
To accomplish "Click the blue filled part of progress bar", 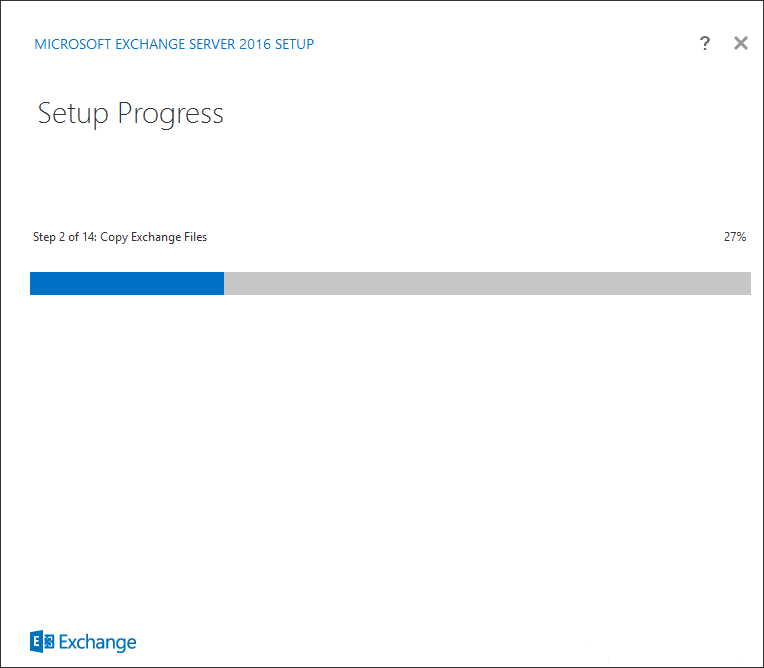I will [127, 284].
